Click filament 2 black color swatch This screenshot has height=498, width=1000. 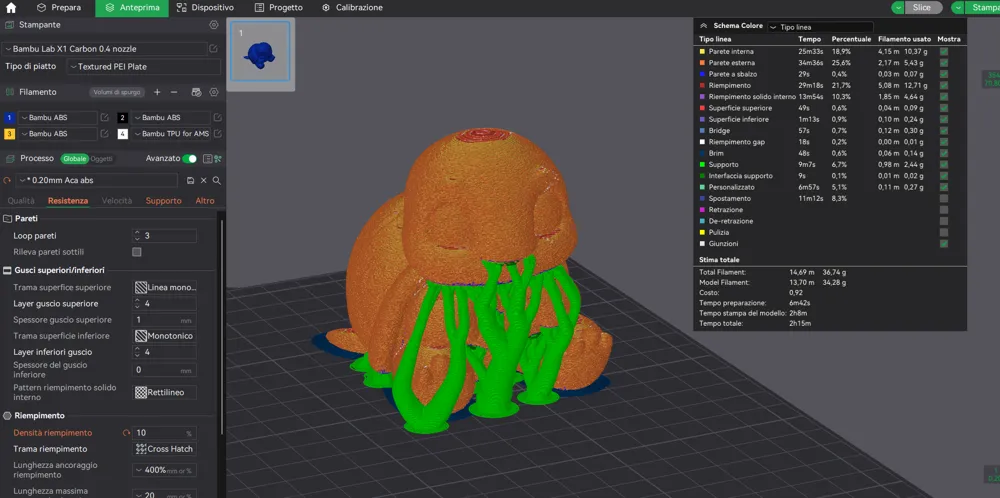pyautogui.click(x=122, y=117)
